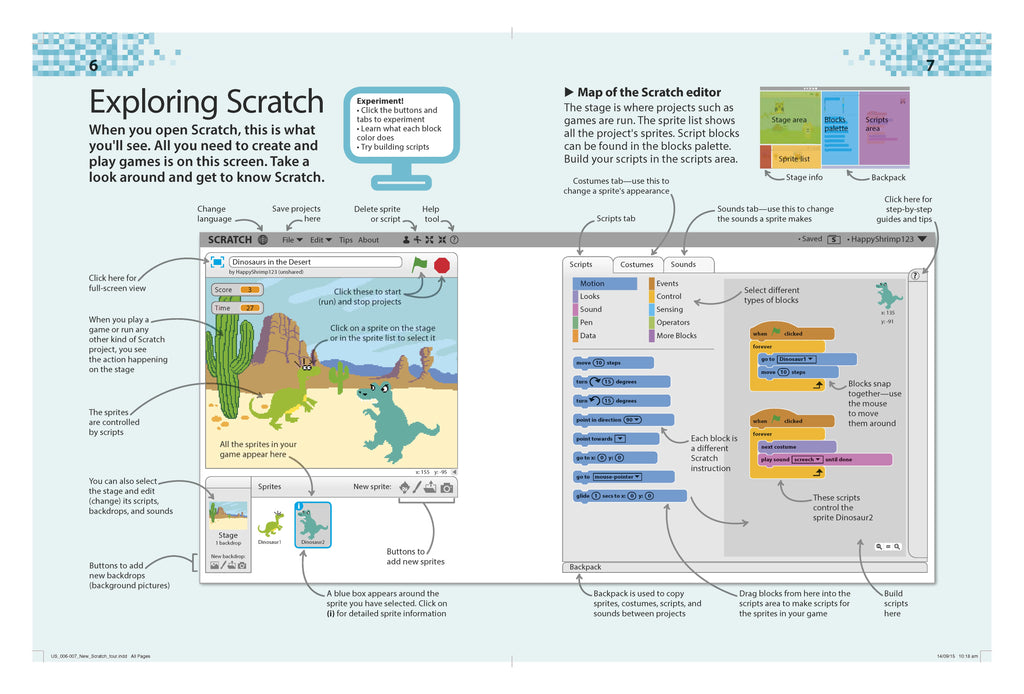Upload a sprite using the folder upload icon
The image size is (1024, 694).
429,487
